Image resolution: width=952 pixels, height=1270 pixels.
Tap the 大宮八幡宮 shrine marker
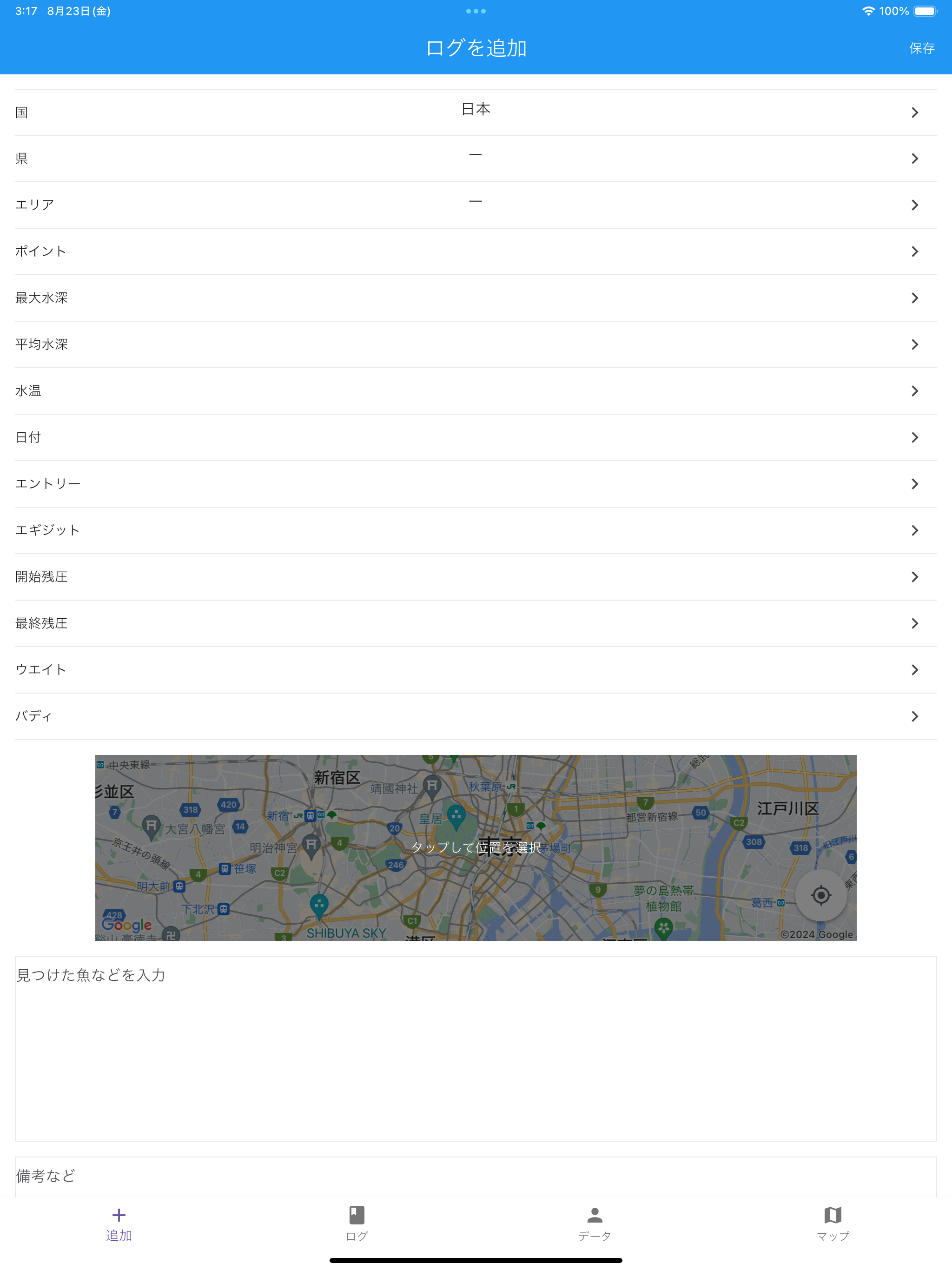pyautogui.click(x=152, y=827)
